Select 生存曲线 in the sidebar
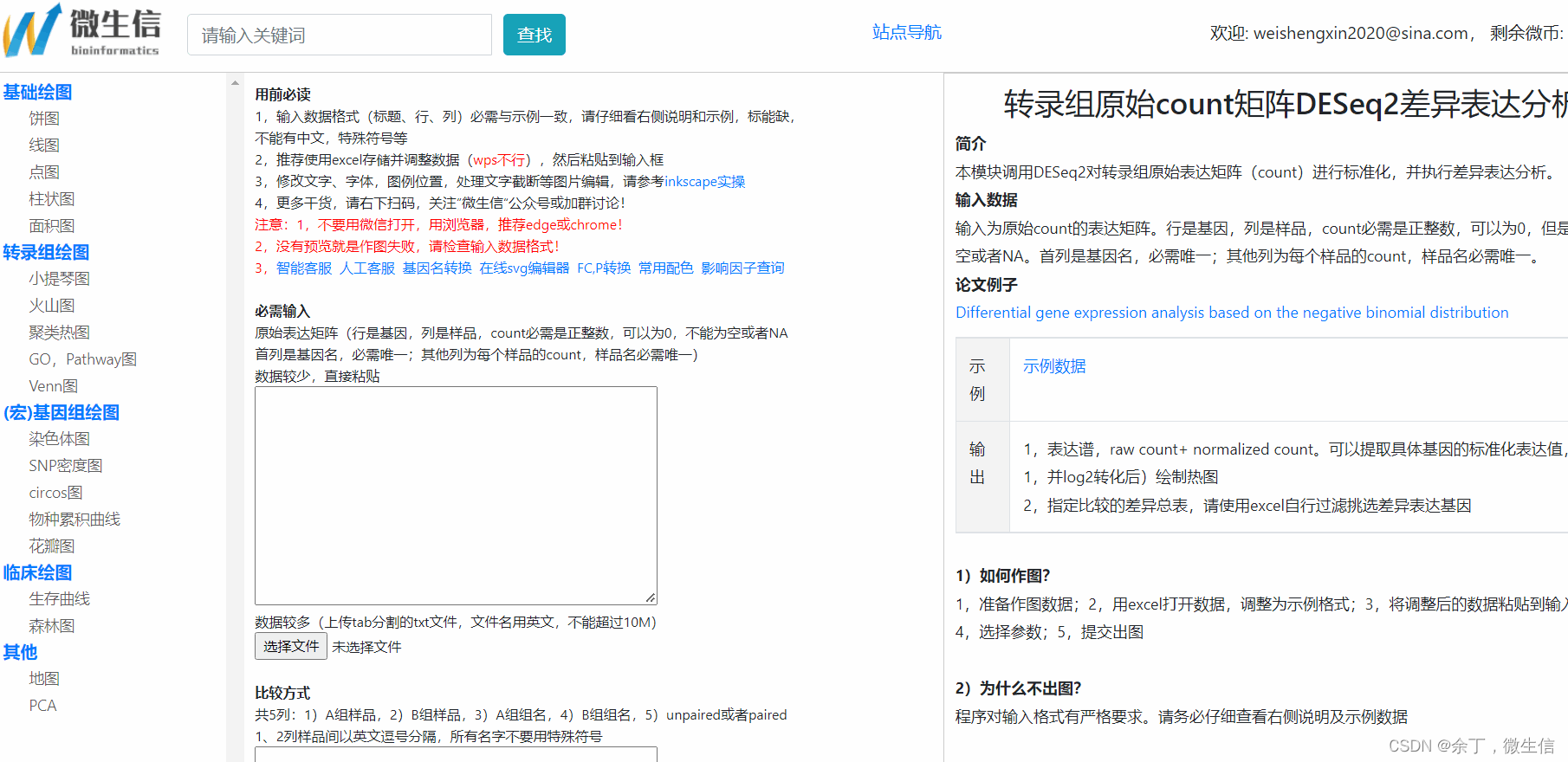This screenshot has height=762, width=1568. click(x=60, y=599)
